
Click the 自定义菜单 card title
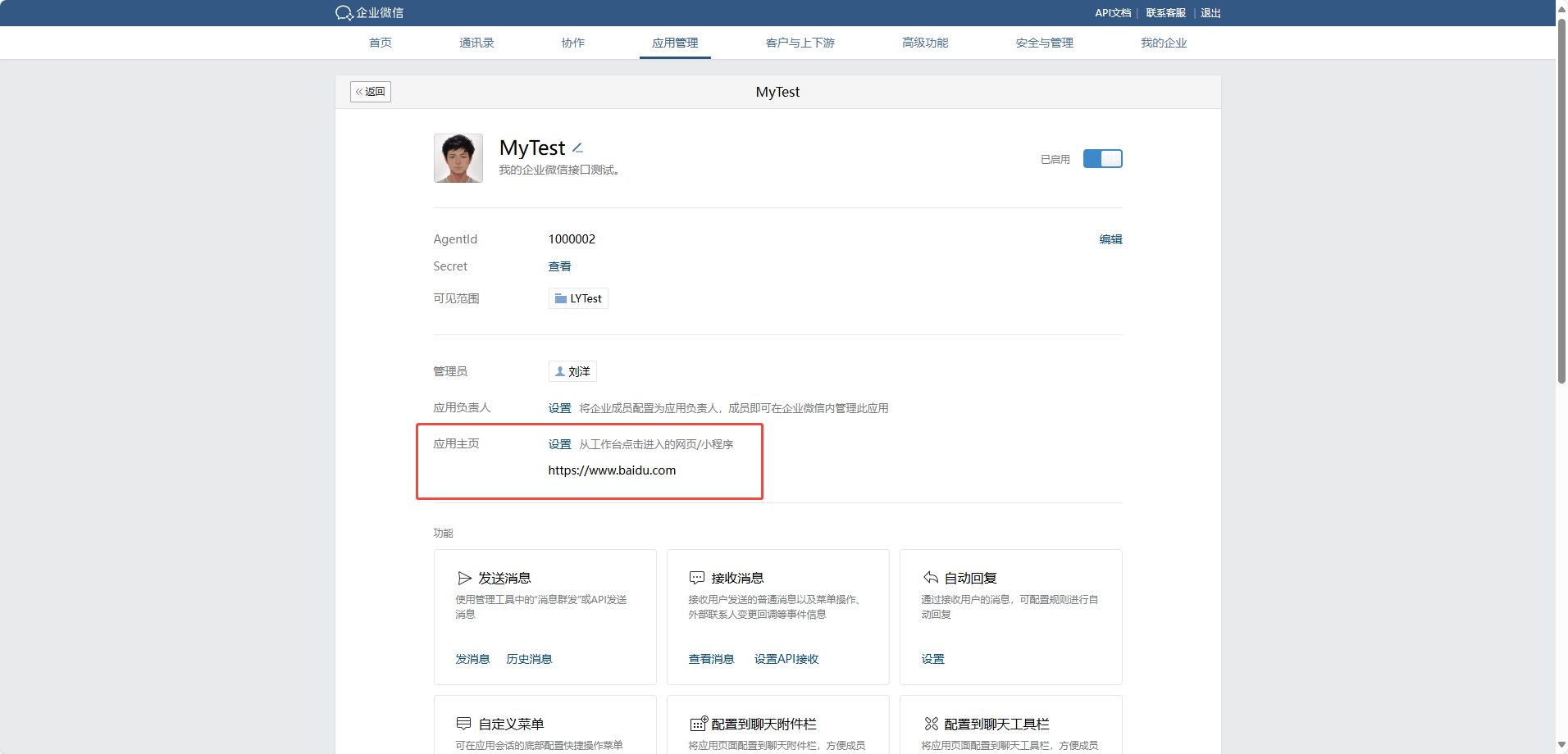point(511,724)
